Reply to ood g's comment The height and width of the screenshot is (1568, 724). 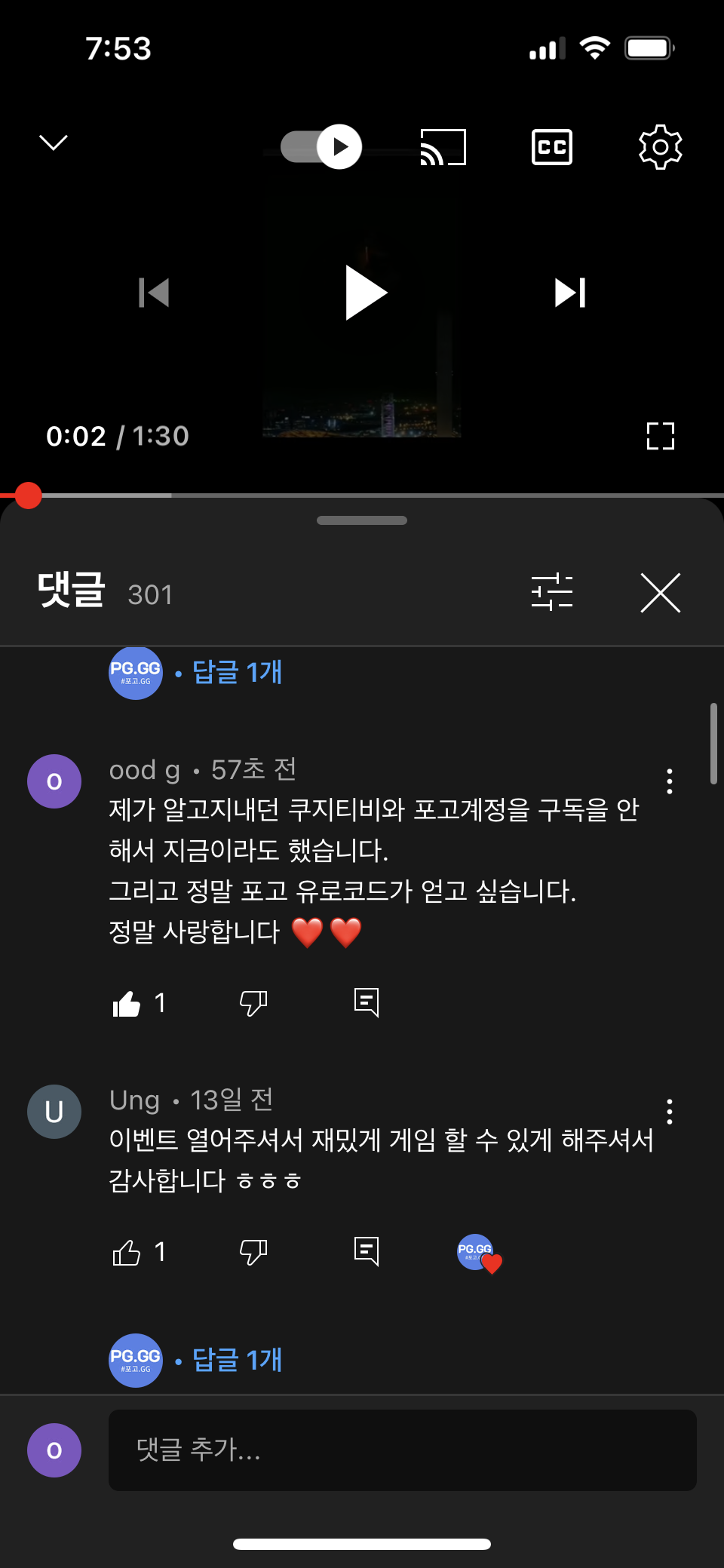[367, 1003]
